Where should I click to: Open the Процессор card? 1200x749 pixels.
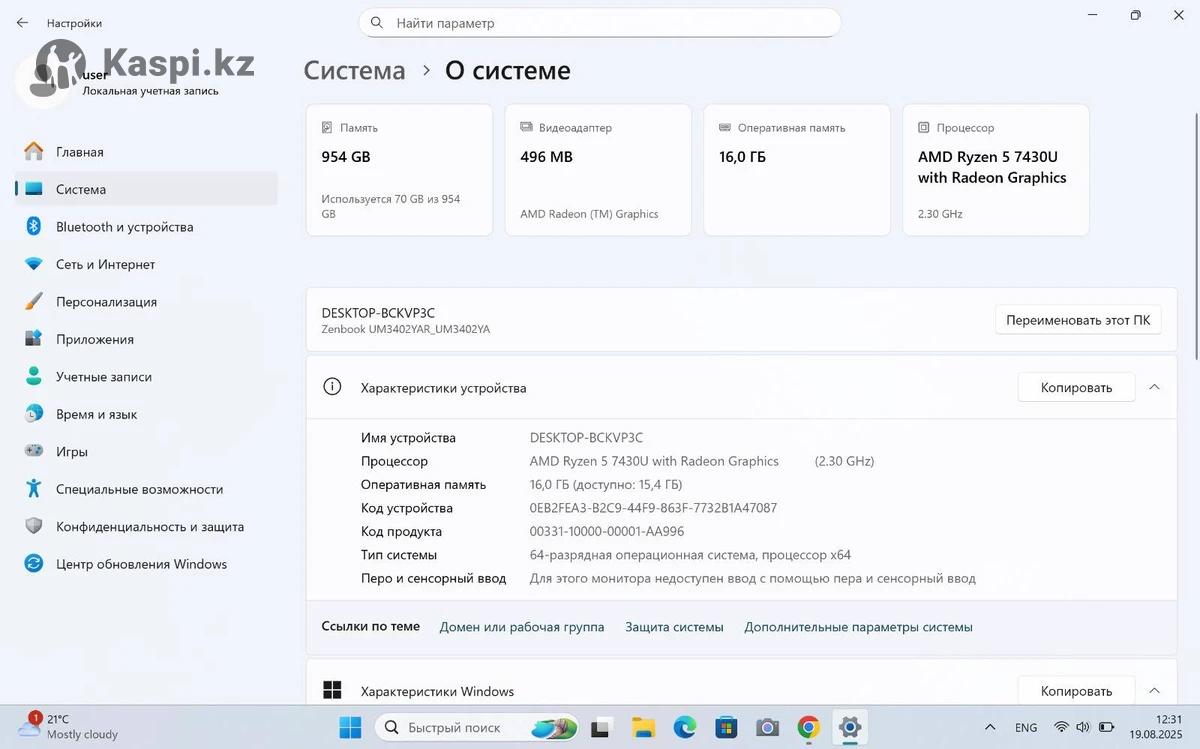click(996, 170)
